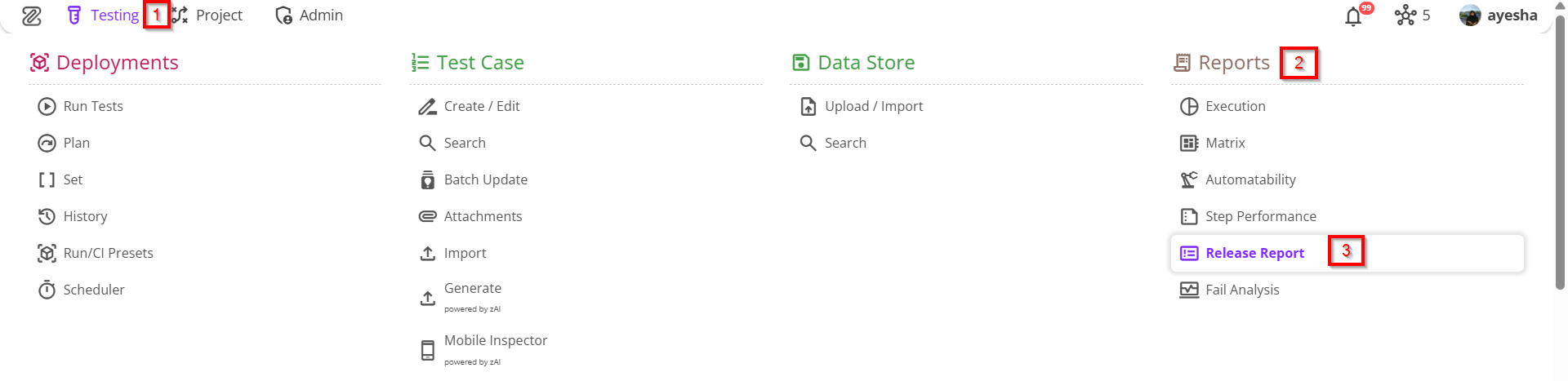Open the Testing menu tab
Screen dimensions: 1568x381
coord(104,16)
